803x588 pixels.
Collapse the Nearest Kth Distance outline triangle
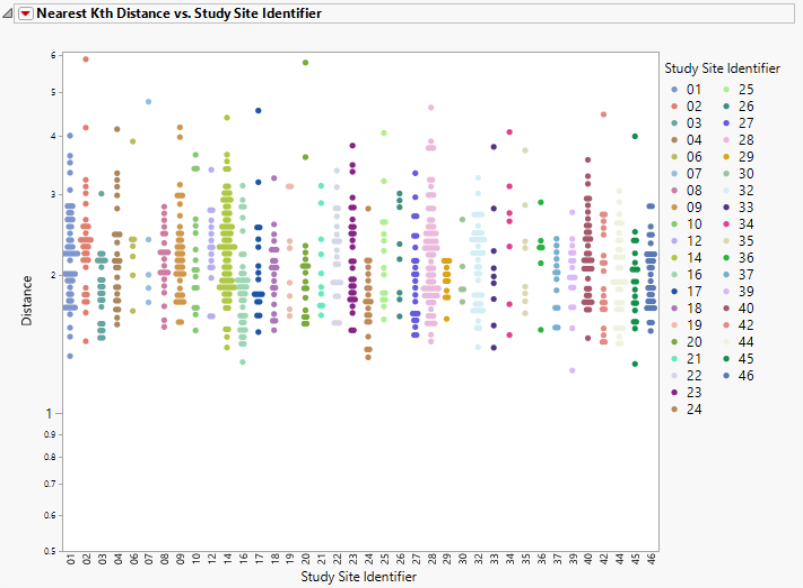7,14
